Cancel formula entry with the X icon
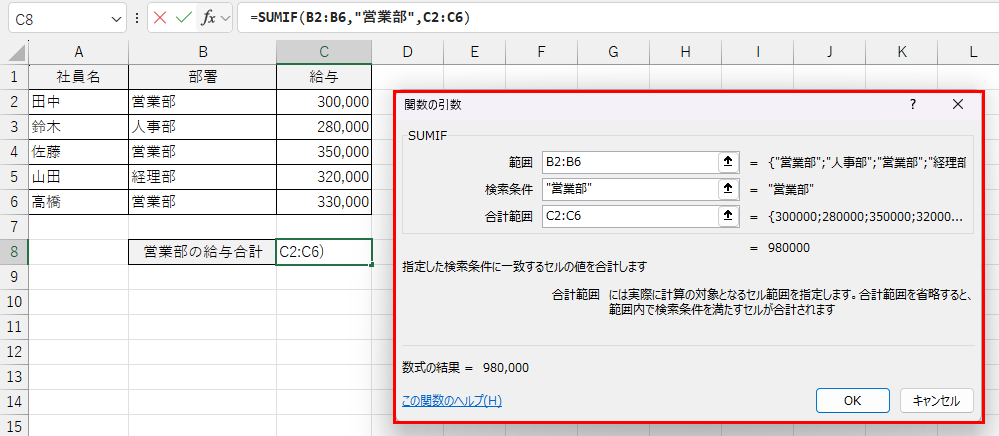This screenshot has width=999, height=436. 161,18
